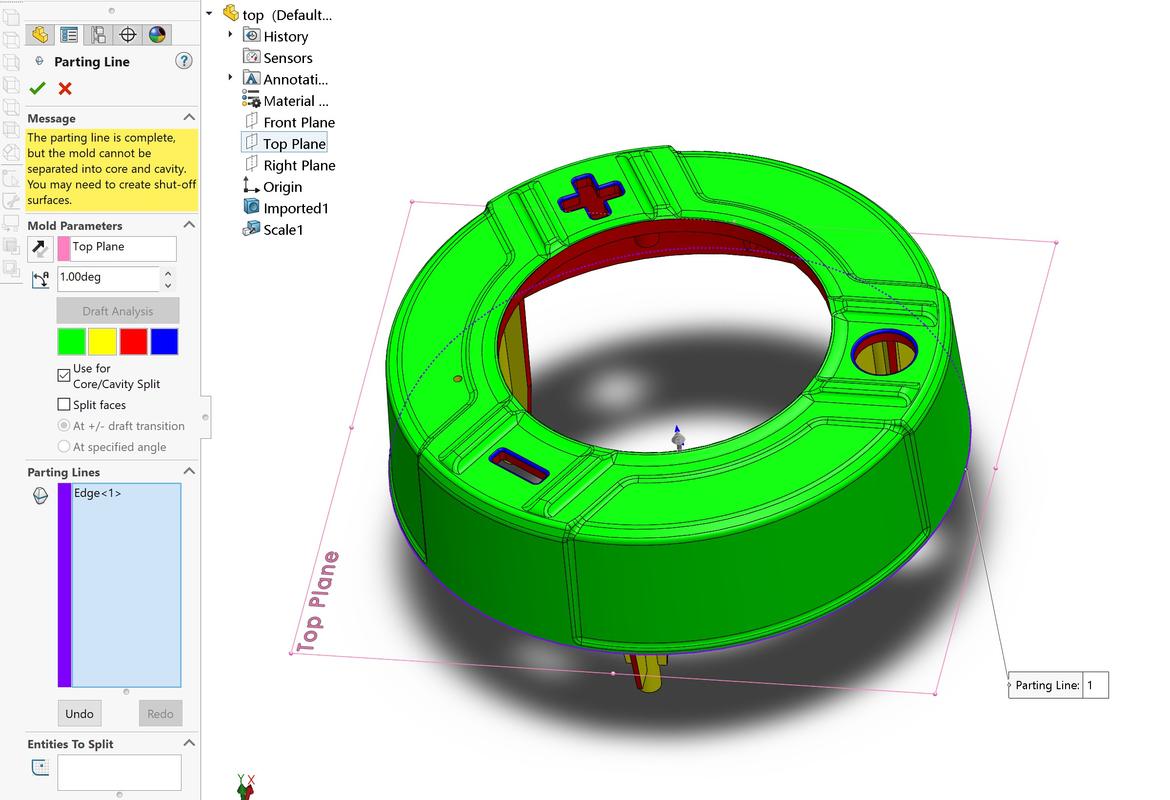
Task: Expand the Annotations folder
Action: point(231,77)
